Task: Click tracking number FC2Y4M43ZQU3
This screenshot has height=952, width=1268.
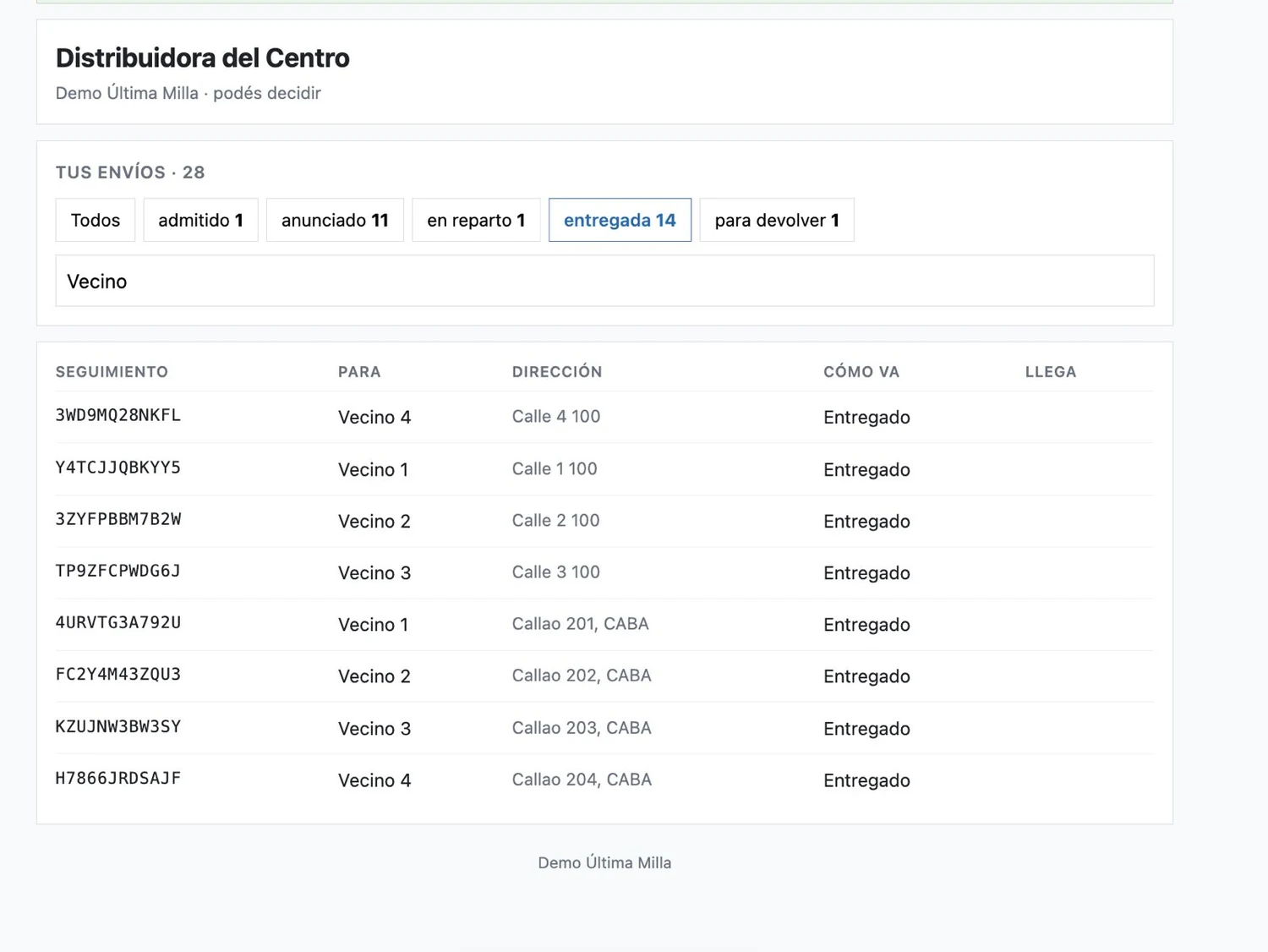Action: pos(118,674)
